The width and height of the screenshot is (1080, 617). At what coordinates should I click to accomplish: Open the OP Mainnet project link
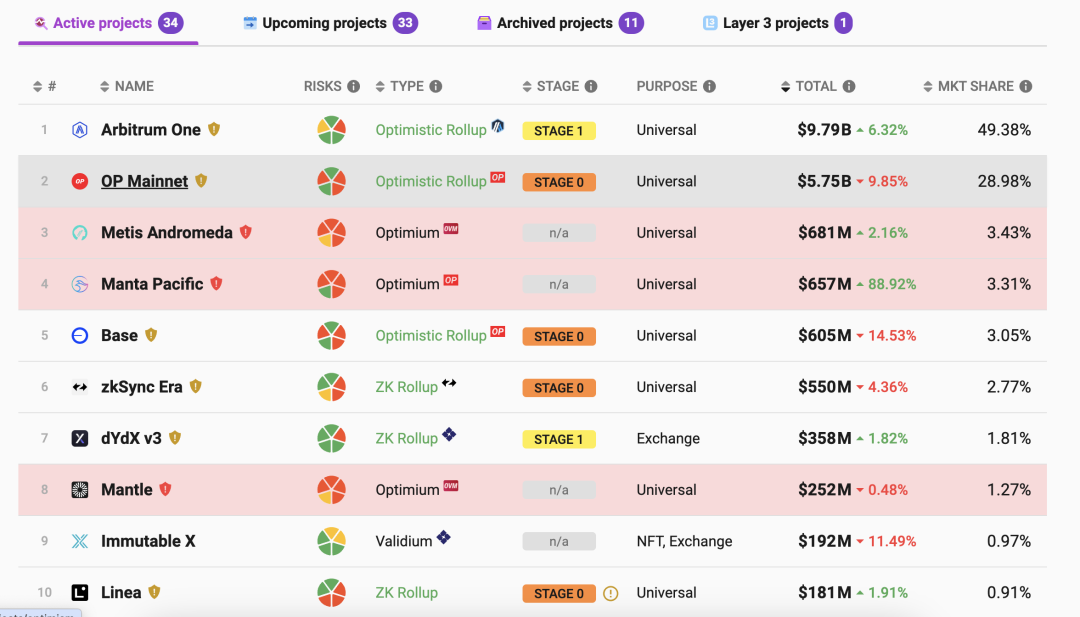tap(144, 181)
